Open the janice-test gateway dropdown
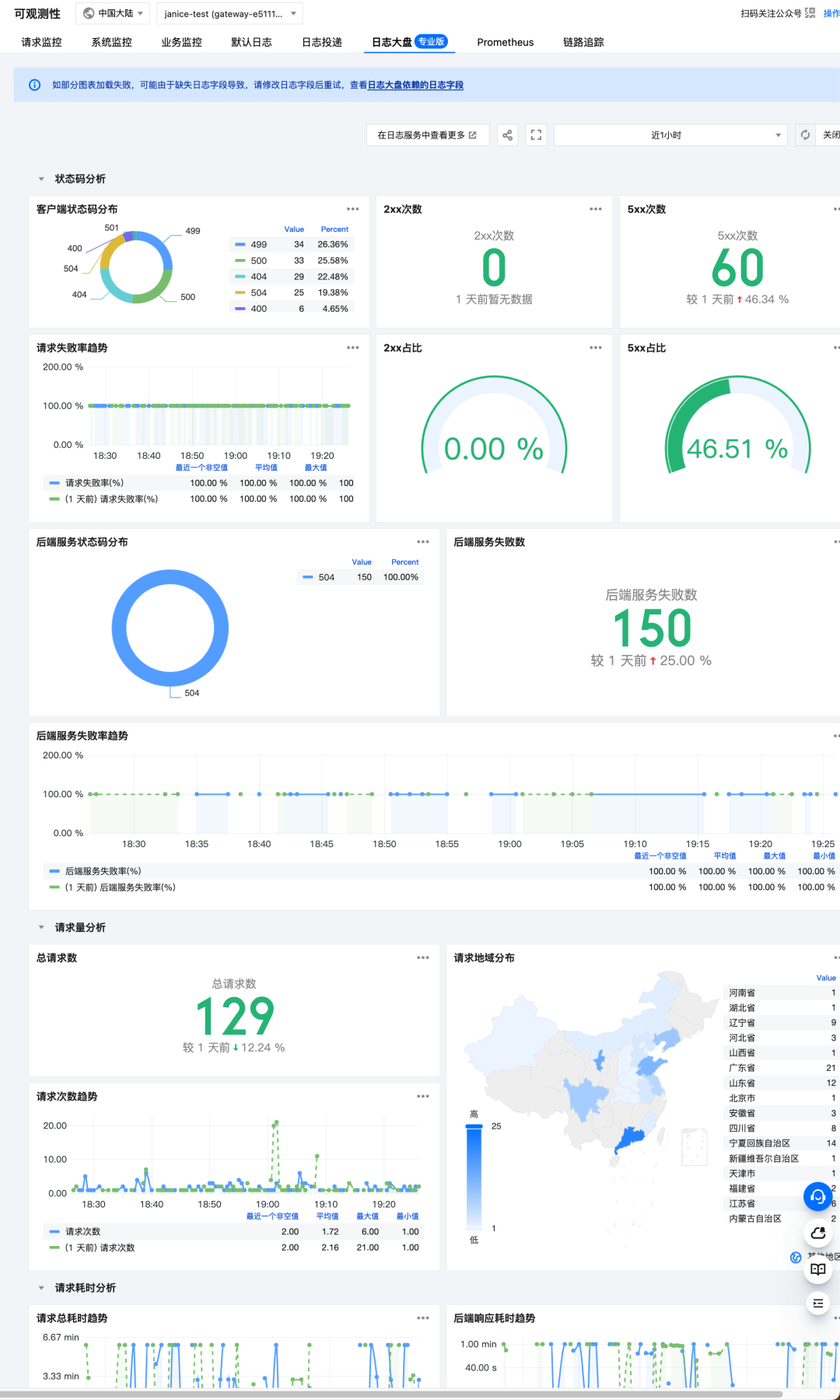Viewport: 840px width, 1400px height. coord(229,13)
